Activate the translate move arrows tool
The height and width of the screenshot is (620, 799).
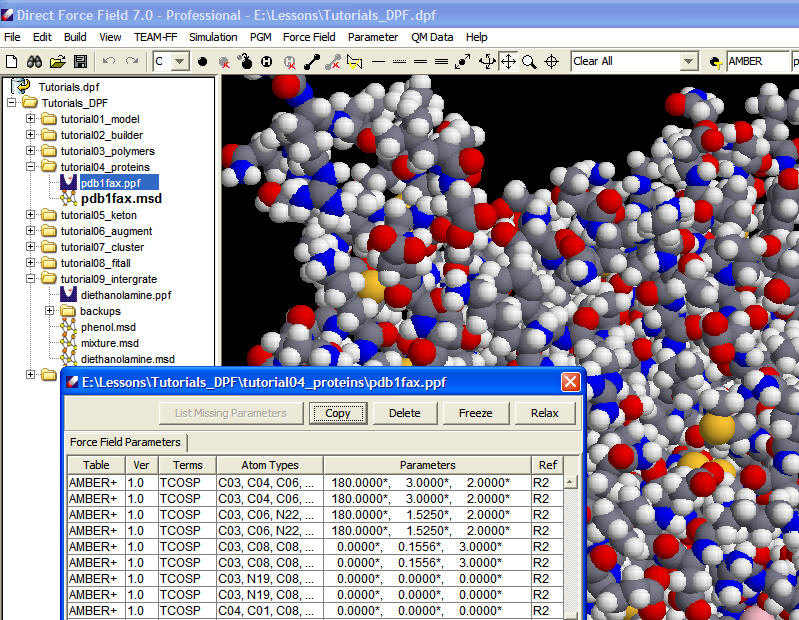[508, 61]
